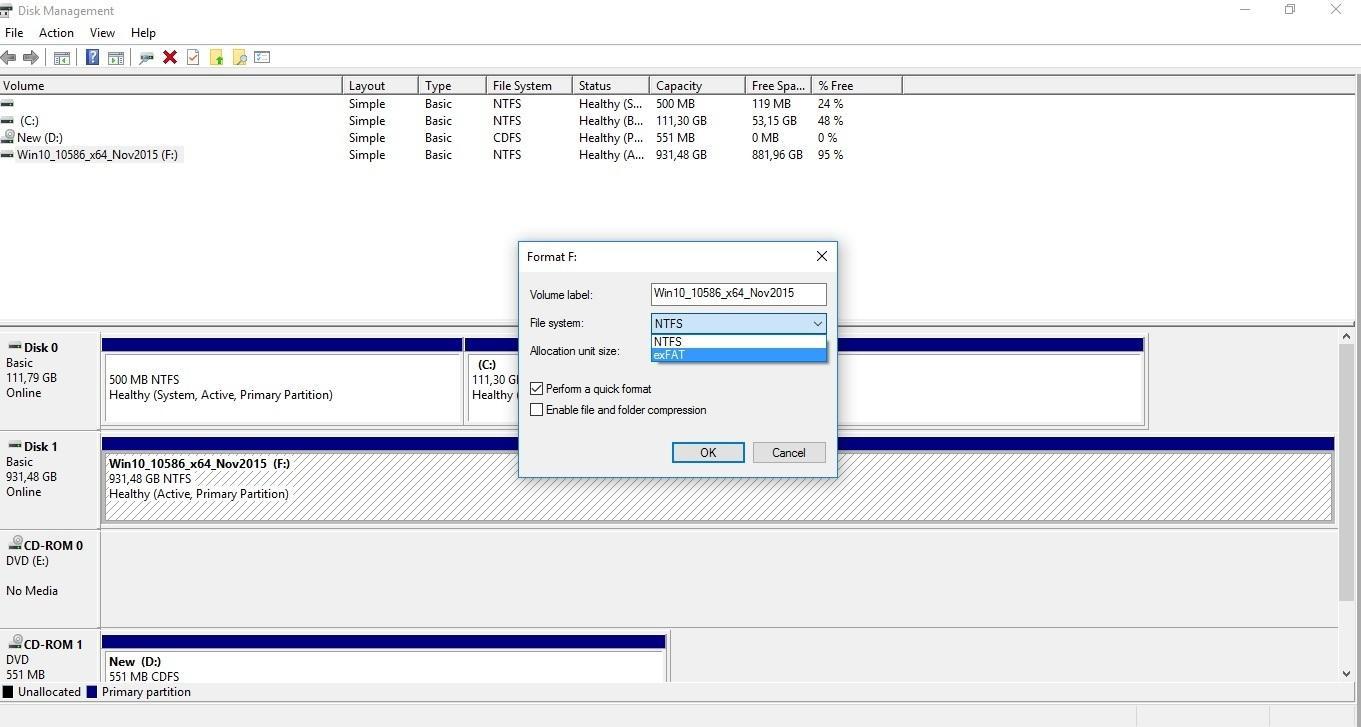Image resolution: width=1361 pixels, height=727 pixels.
Task: Open Help via the question mark icon
Action: point(92,58)
